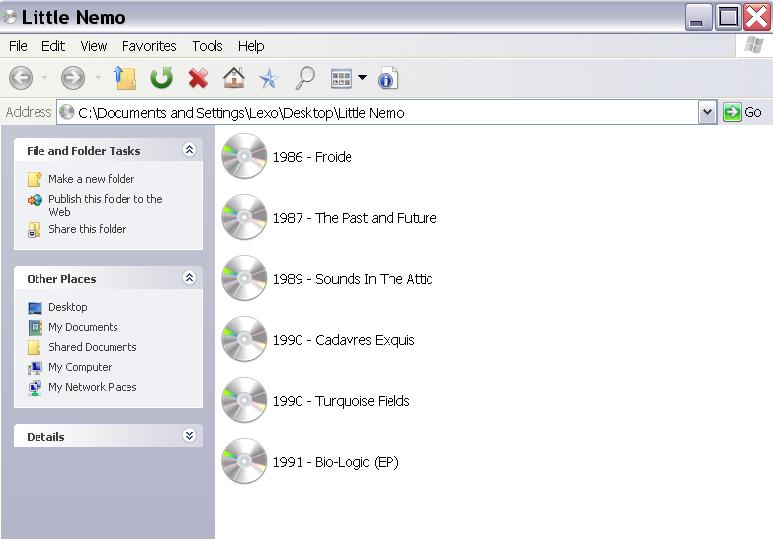Open Favorites with the blue star icon
773x540 pixels.
pyautogui.click(x=269, y=78)
